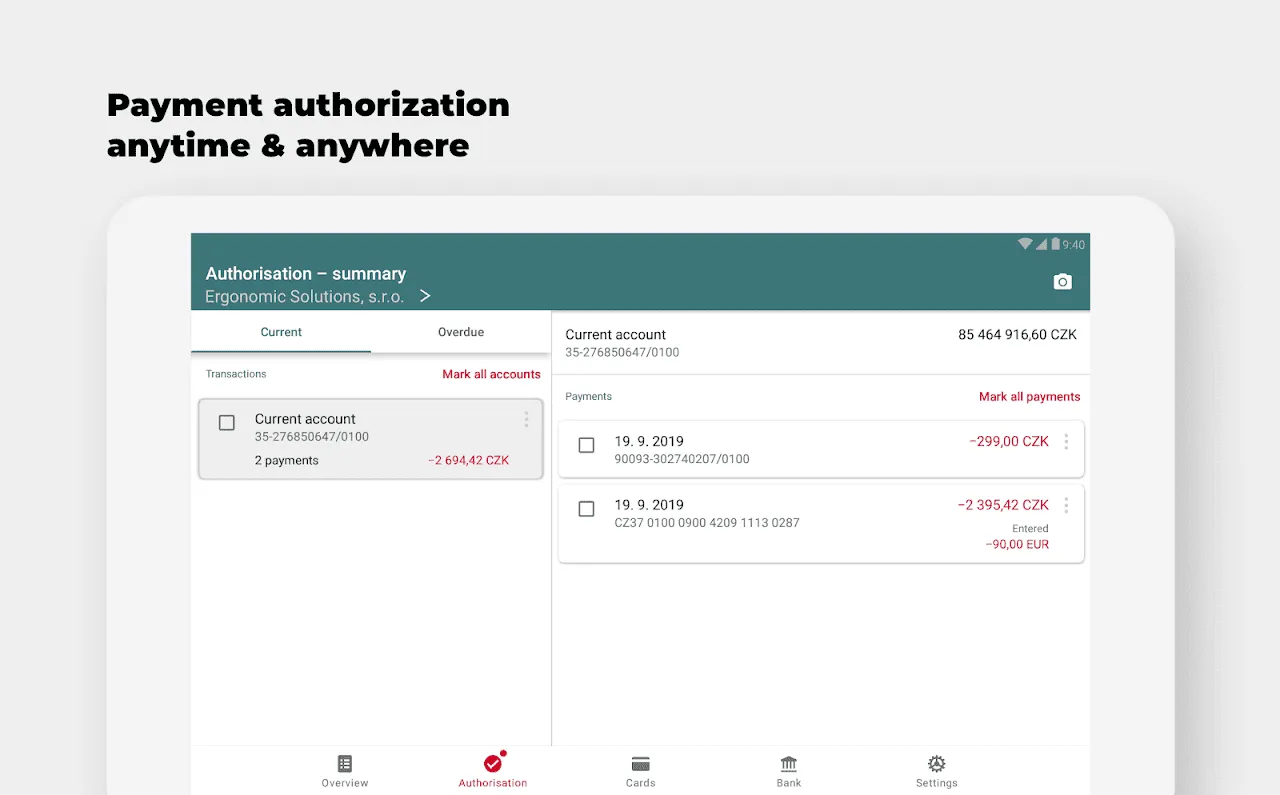Switch to the Current tab
Viewport: 1280px width, 795px height.
tap(281, 332)
